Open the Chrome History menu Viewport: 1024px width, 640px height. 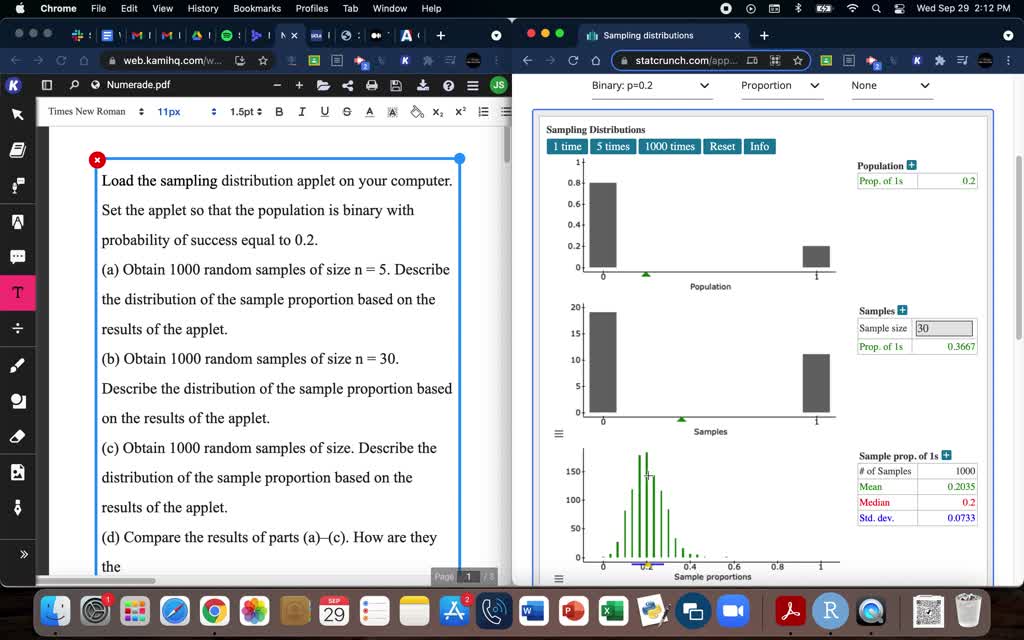pyautogui.click(x=202, y=8)
